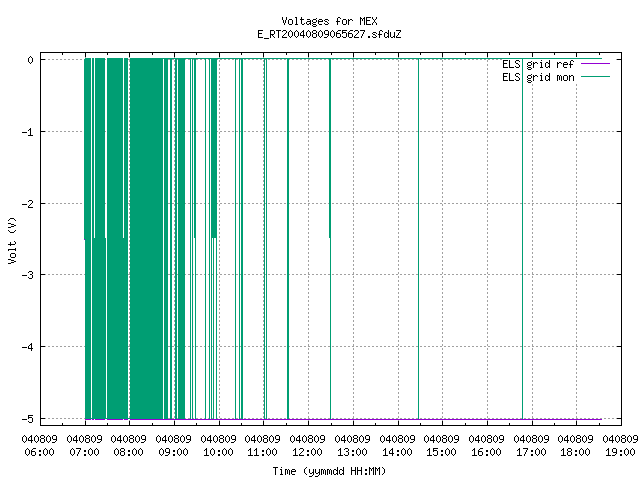The height and width of the screenshot is (480, 640).
Task: Click the purple ELS grid ref legend line
Action: coord(596,64)
